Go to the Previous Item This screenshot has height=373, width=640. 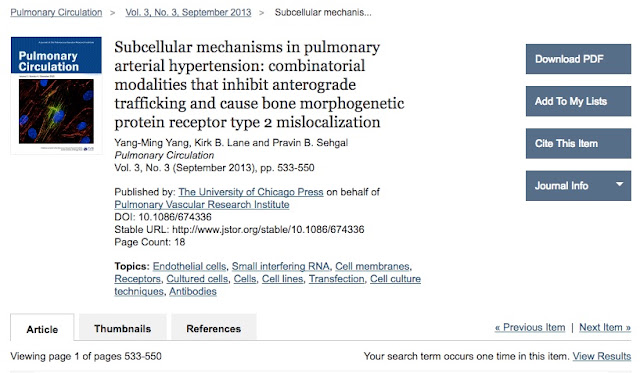pos(530,327)
